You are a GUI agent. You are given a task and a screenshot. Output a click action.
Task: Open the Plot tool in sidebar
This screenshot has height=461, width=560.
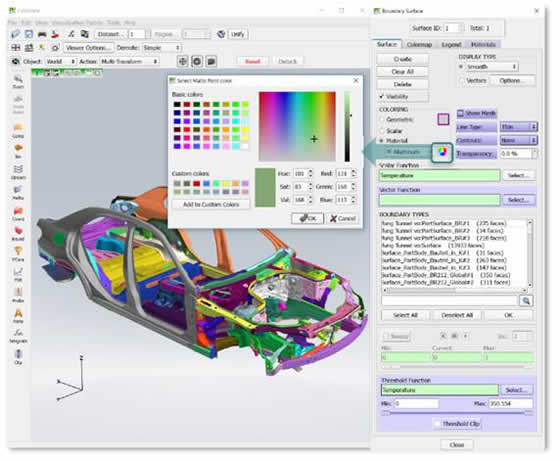pos(18,275)
